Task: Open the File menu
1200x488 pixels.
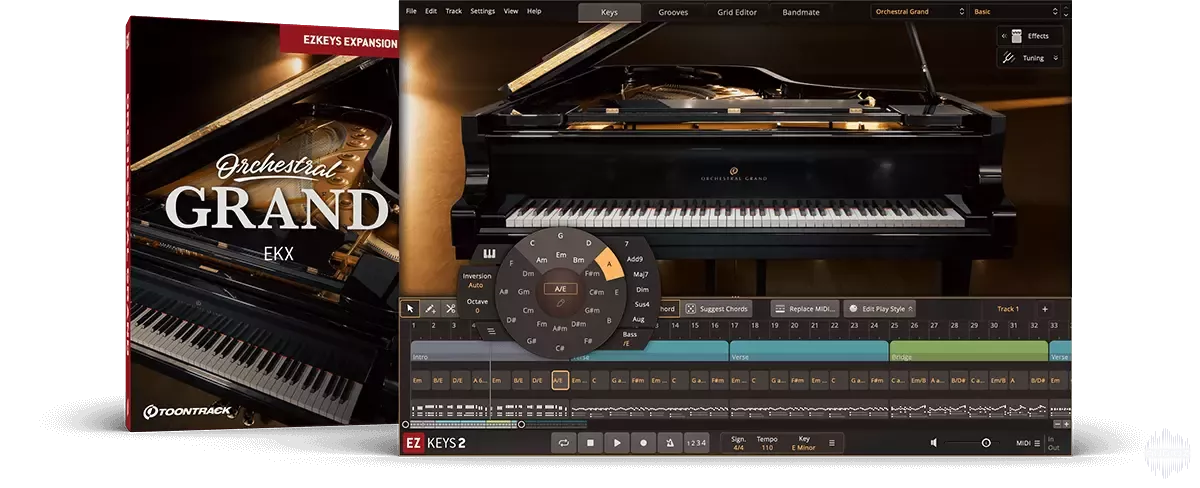Action: click(x=411, y=11)
